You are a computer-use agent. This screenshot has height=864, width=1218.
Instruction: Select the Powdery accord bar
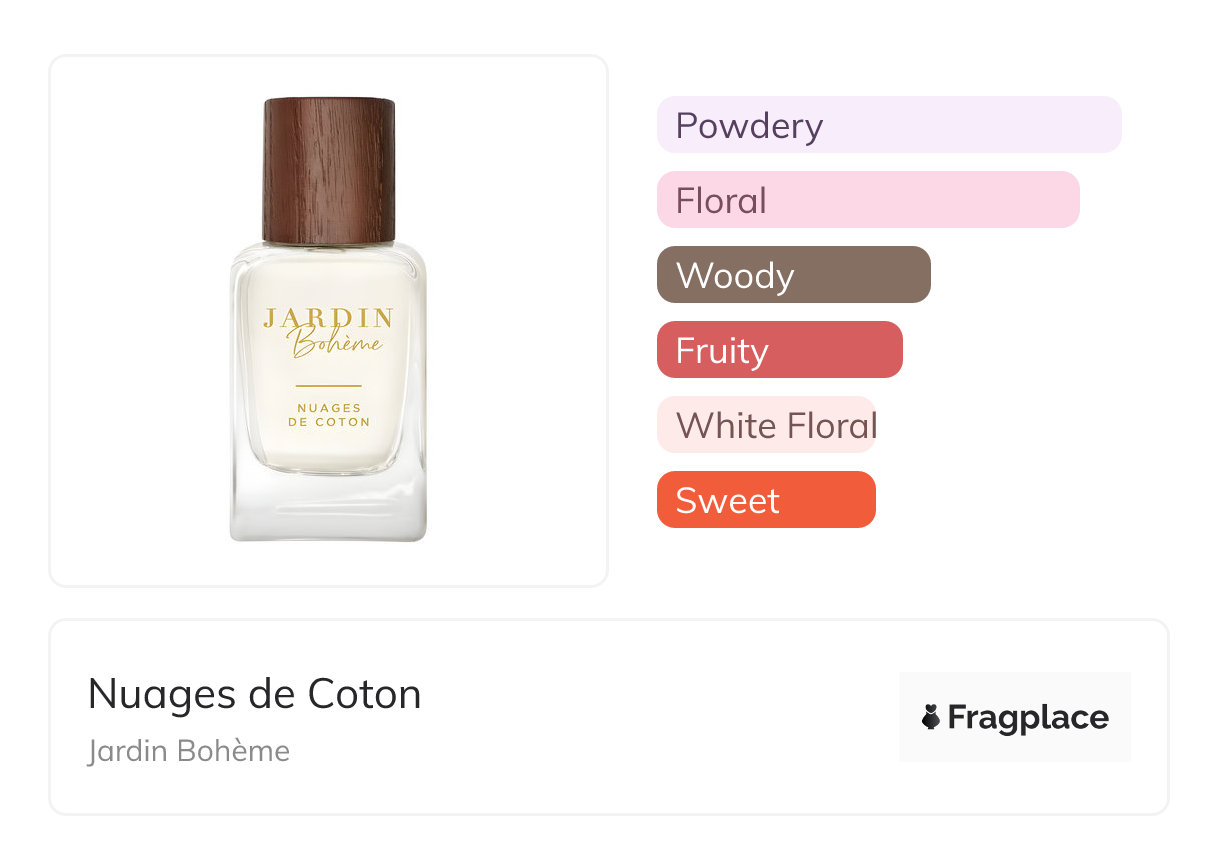click(889, 125)
